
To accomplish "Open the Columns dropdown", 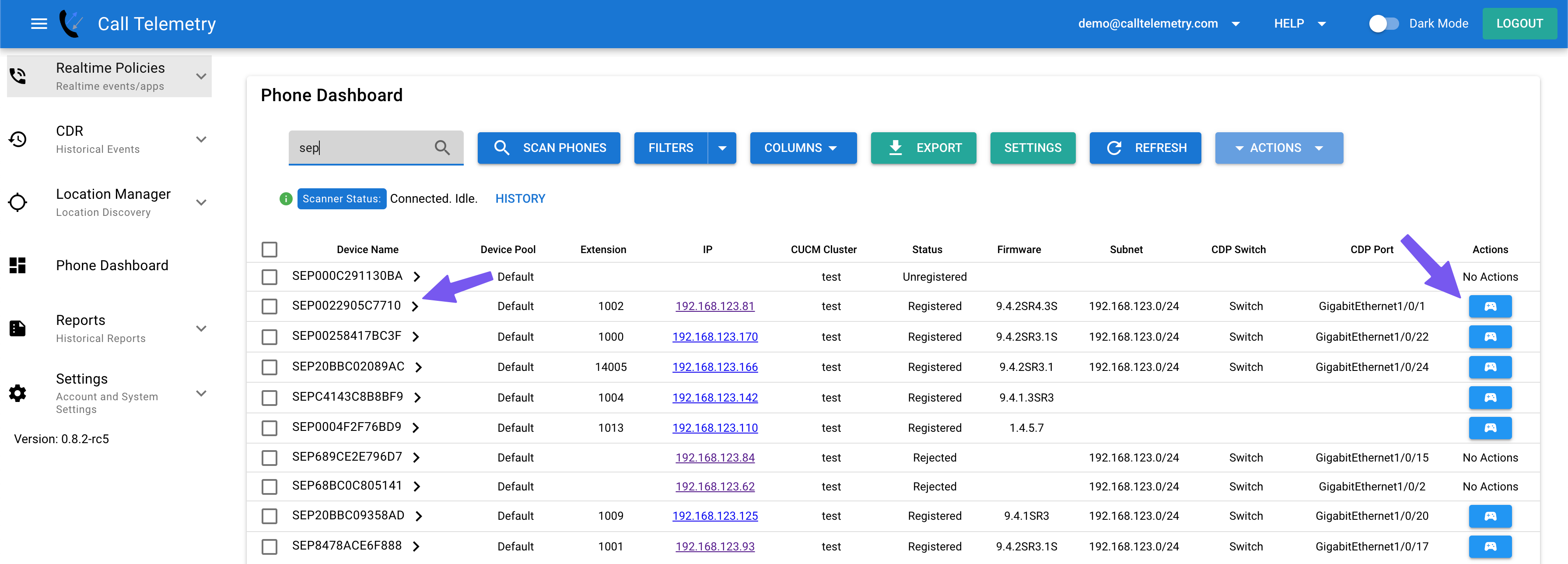I will [803, 148].
